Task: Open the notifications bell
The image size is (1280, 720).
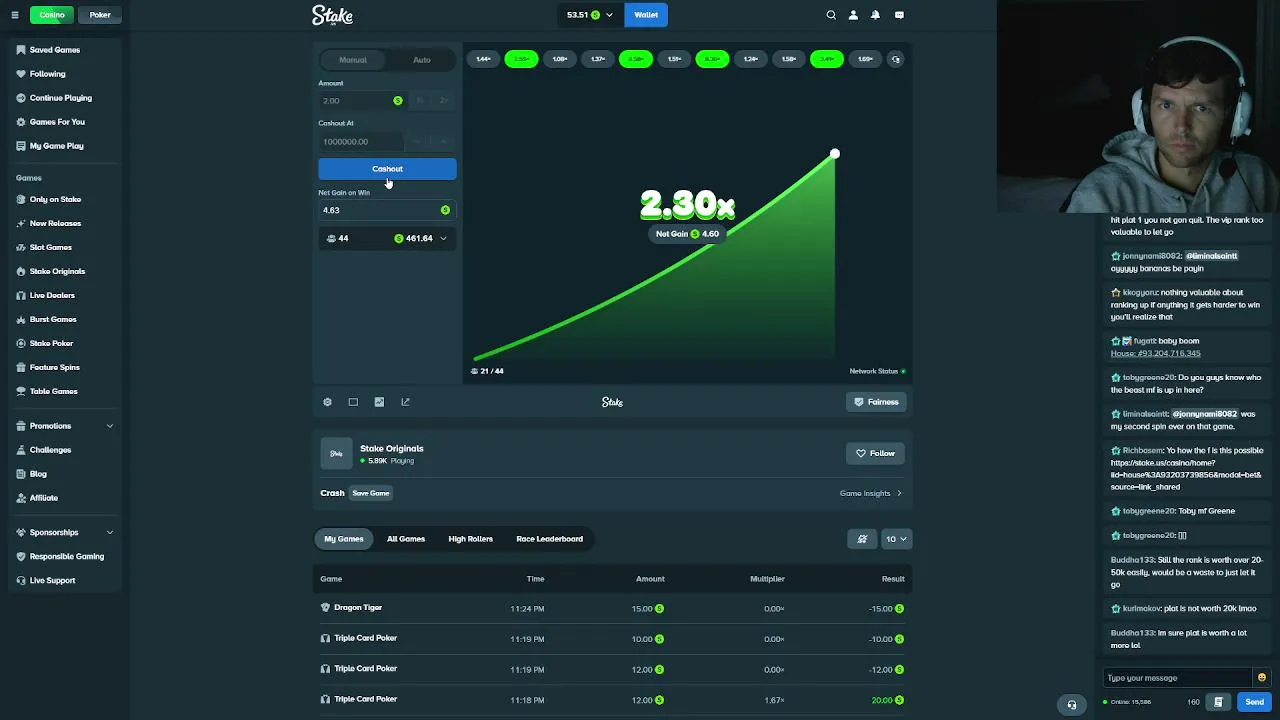Action: pyautogui.click(x=875, y=15)
